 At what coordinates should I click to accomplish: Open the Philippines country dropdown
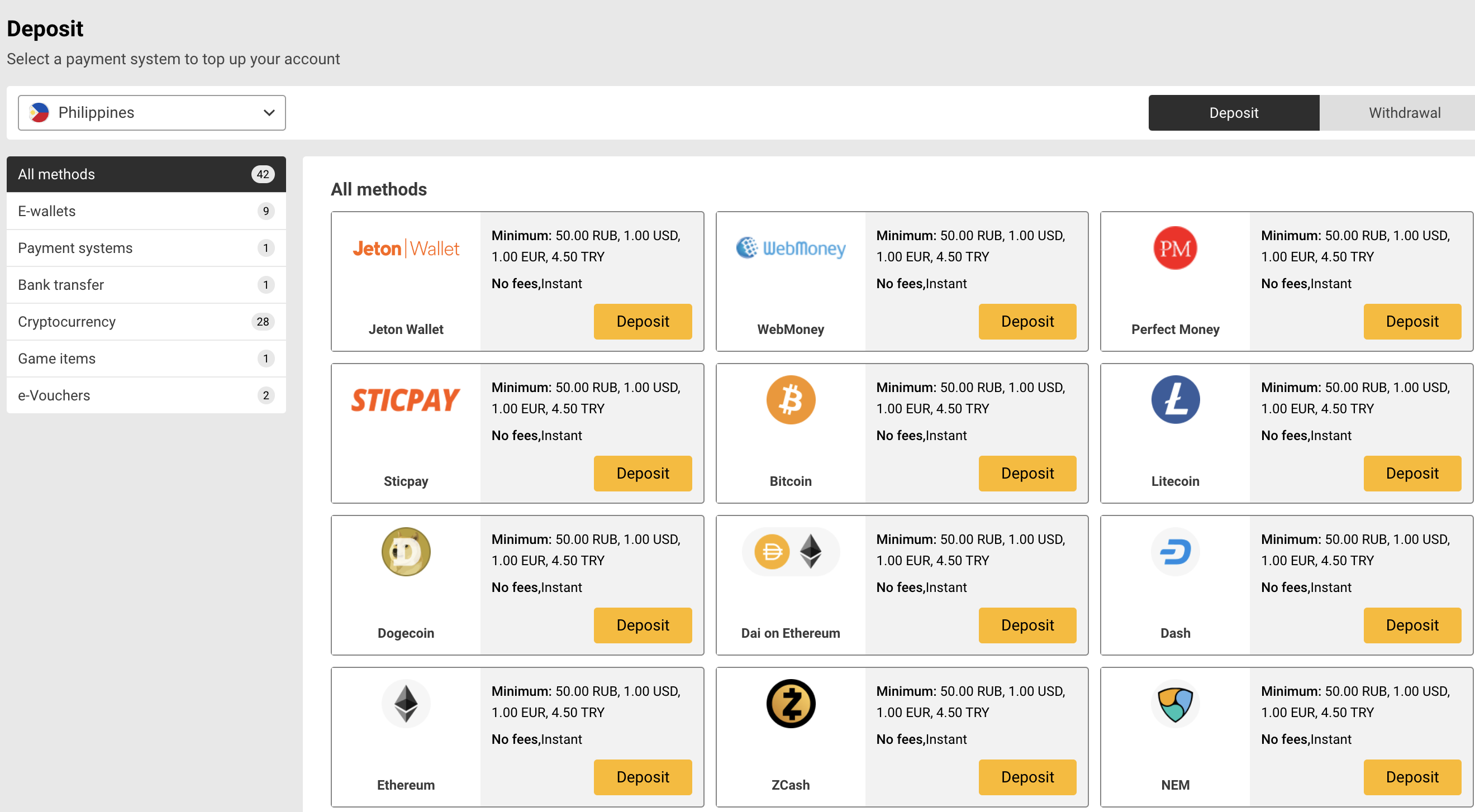[x=152, y=112]
